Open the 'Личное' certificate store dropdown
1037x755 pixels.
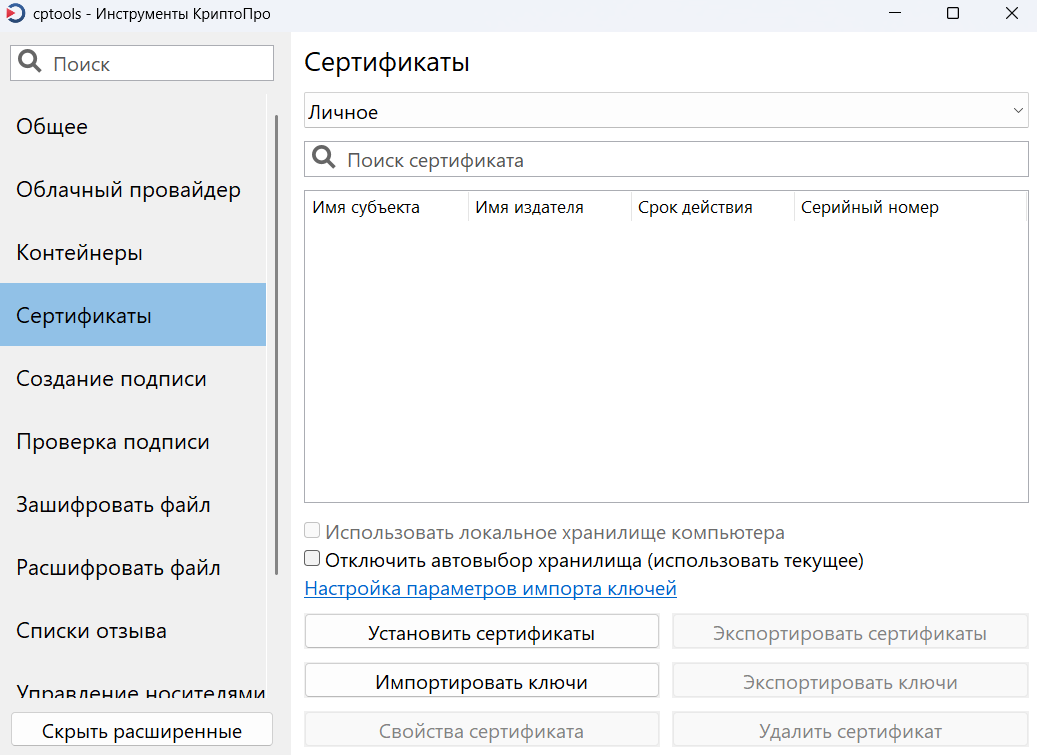pyautogui.click(x=665, y=112)
